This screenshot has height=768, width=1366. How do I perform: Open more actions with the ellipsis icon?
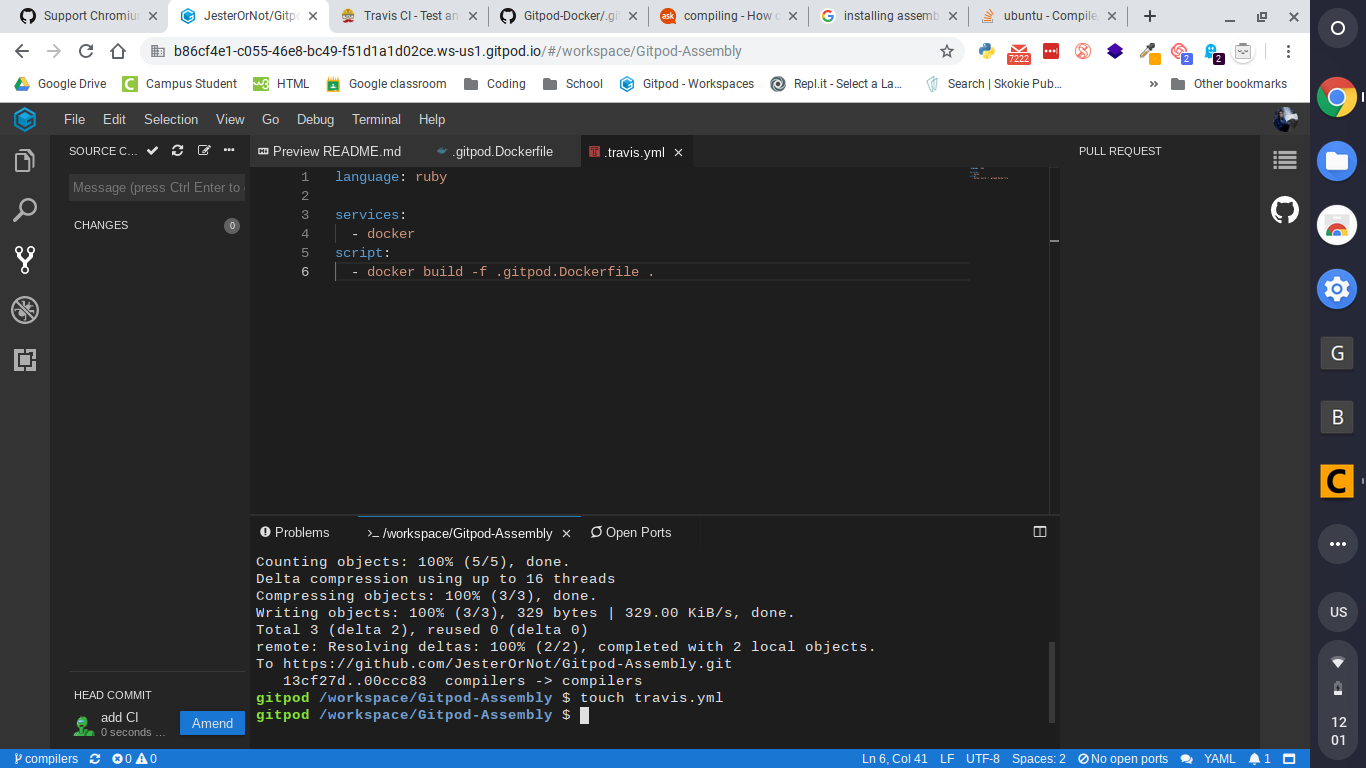click(228, 150)
